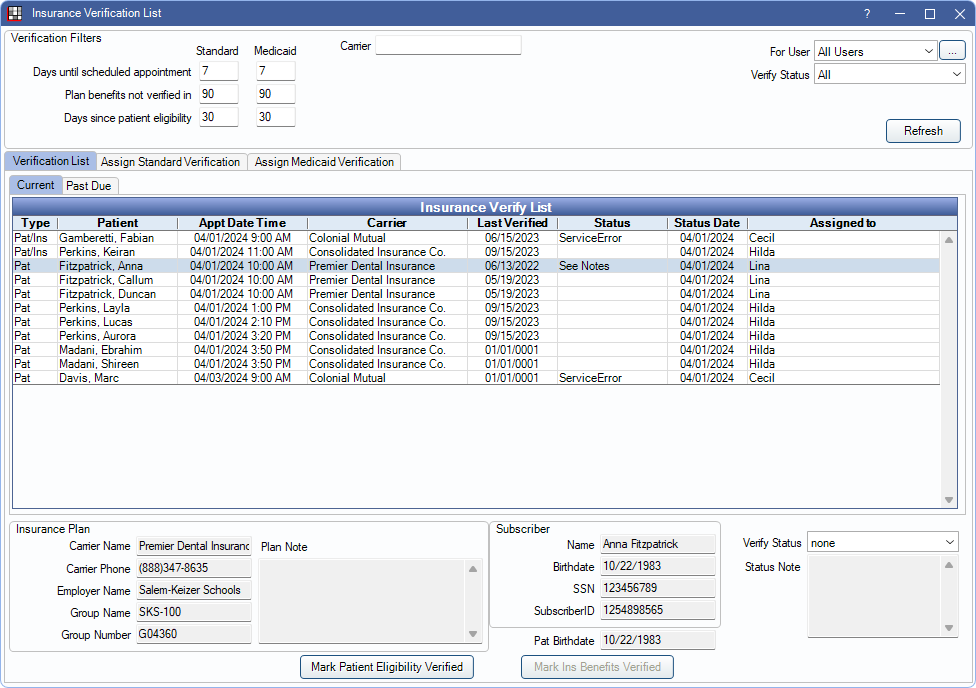Click the ellipsis button next to For User
This screenshot has height=688, width=976.
coord(952,51)
